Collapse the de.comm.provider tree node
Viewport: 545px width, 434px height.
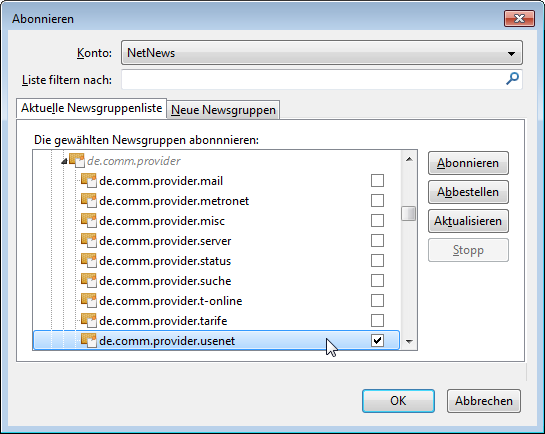64,161
